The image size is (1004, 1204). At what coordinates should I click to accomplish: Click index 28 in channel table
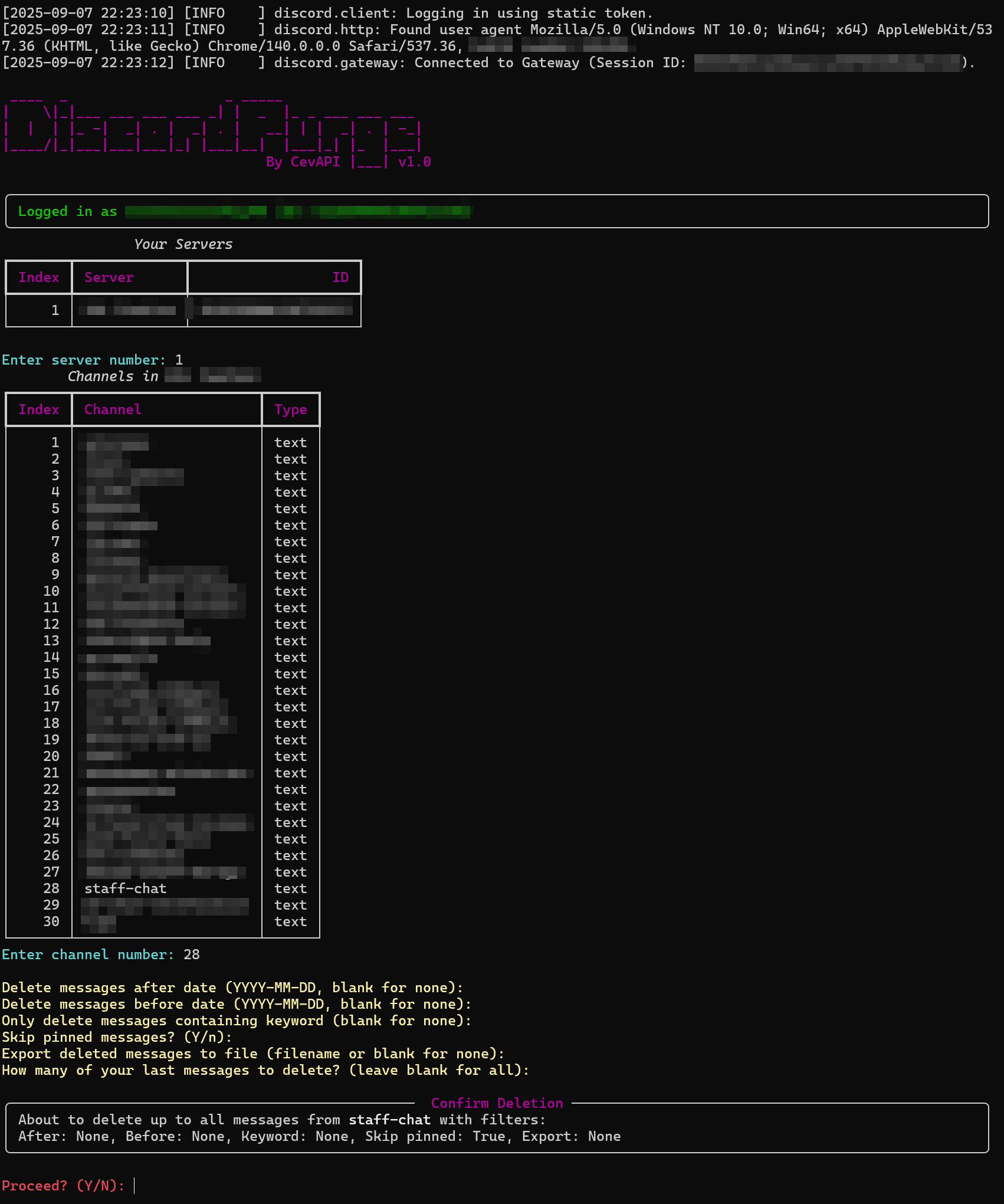point(51,888)
